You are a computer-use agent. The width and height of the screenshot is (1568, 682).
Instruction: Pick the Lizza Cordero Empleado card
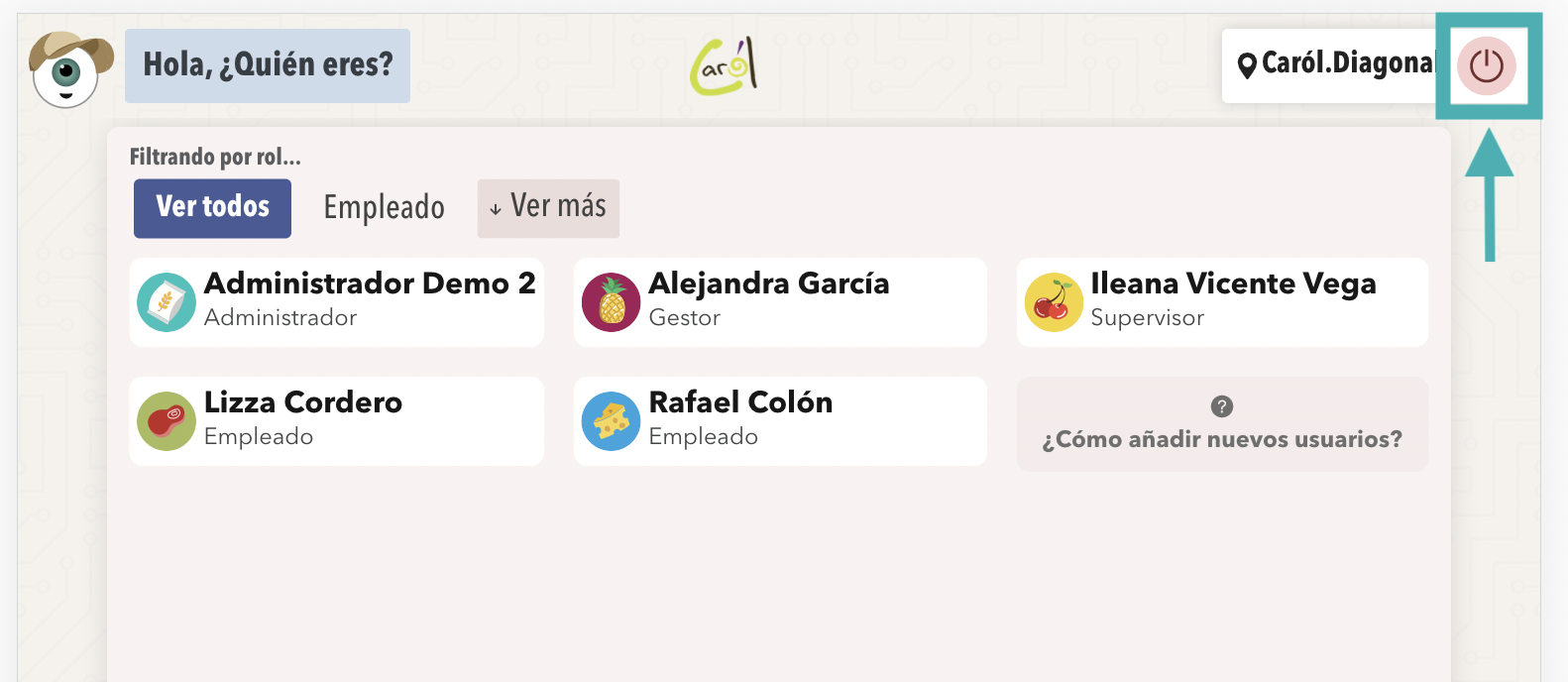tap(336, 421)
